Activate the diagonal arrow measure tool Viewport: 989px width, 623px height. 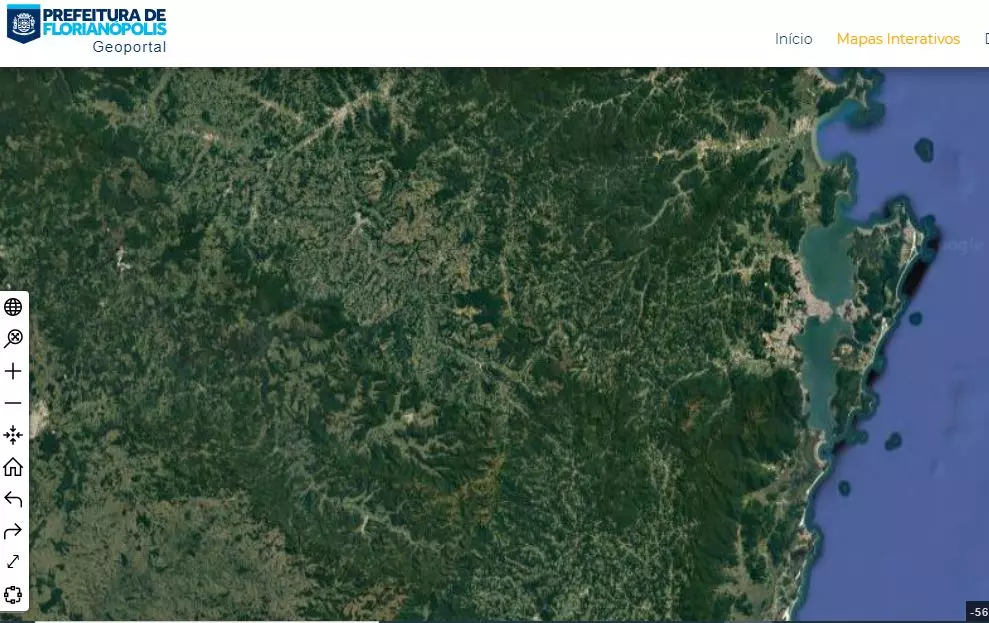coord(13,562)
